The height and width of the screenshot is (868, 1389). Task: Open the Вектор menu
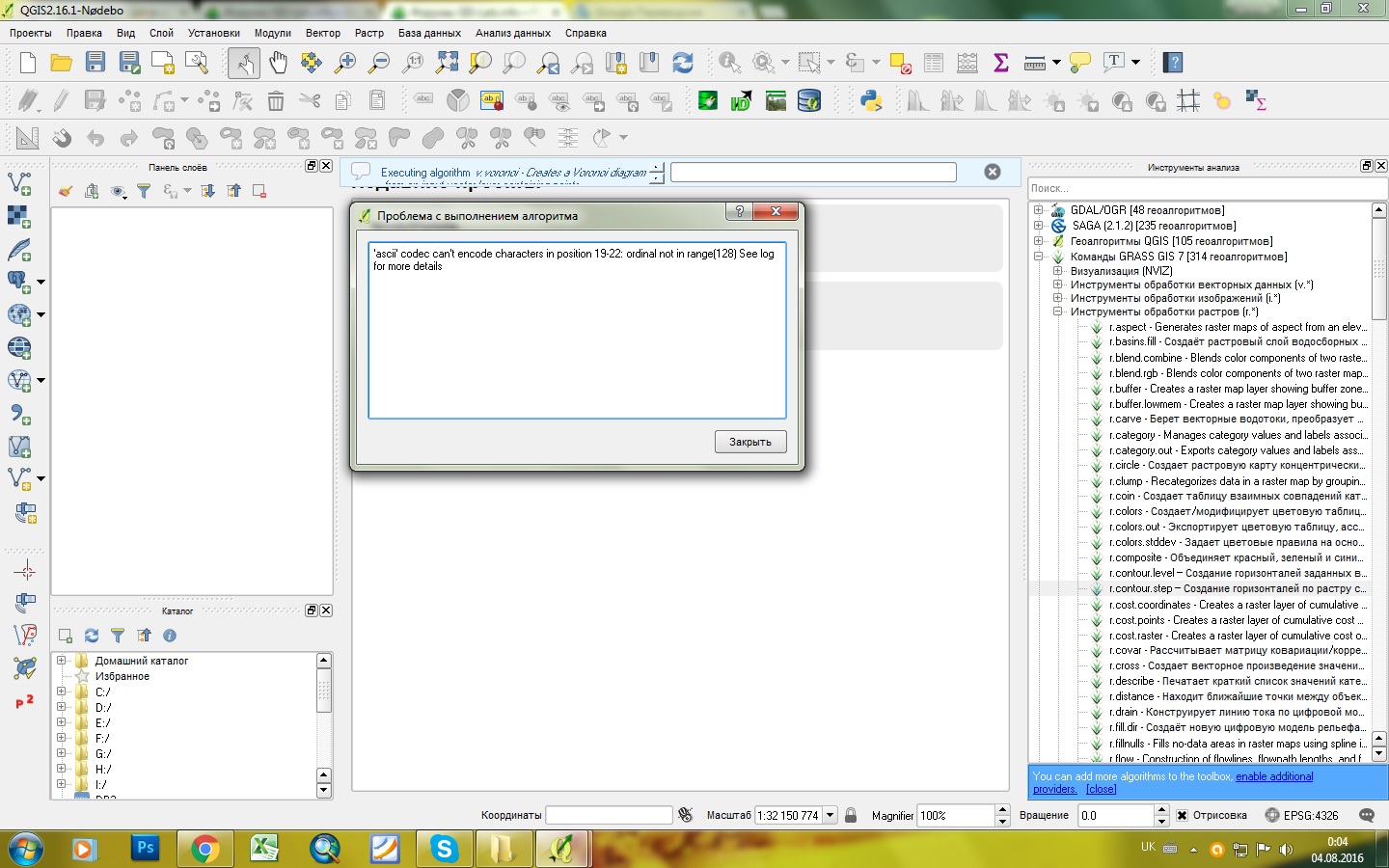[x=322, y=33]
